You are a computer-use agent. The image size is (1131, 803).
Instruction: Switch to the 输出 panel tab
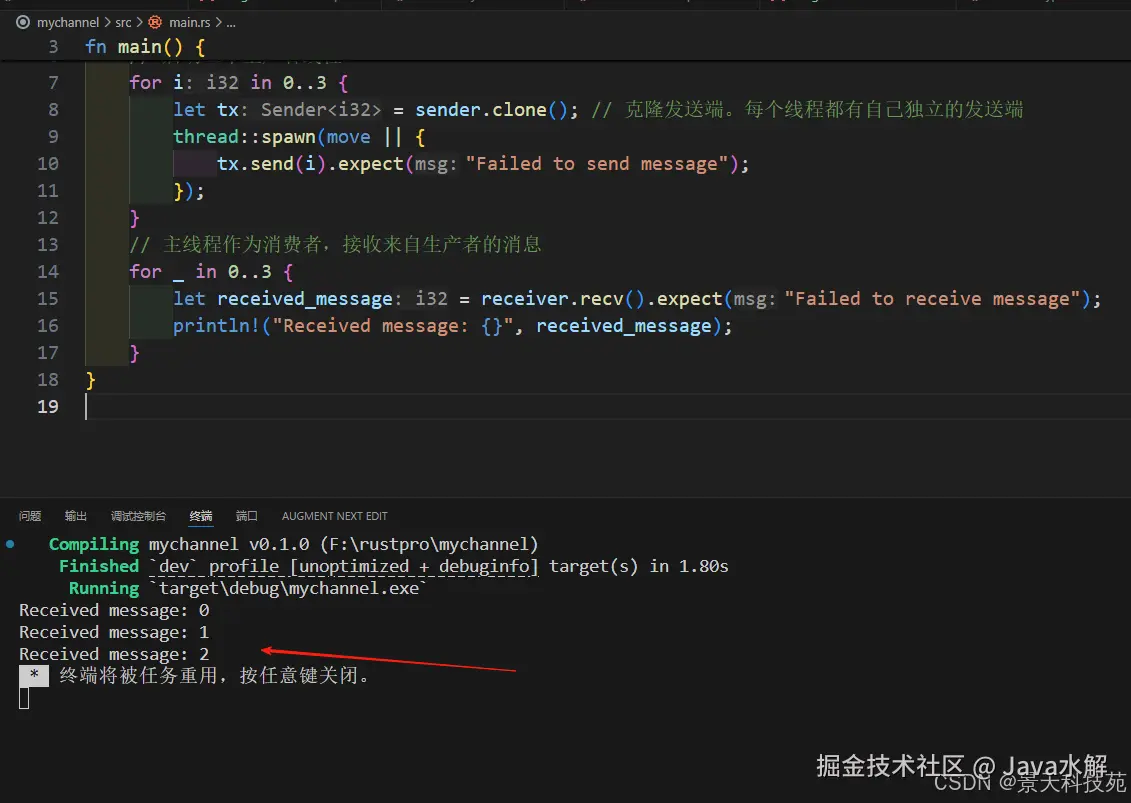click(x=76, y=516)
